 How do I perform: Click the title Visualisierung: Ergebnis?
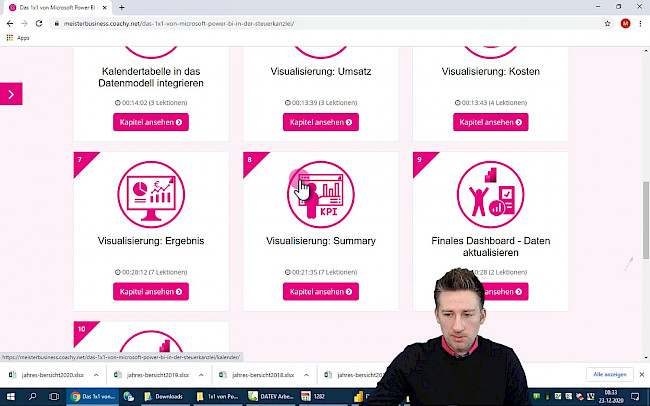point(151,241)
